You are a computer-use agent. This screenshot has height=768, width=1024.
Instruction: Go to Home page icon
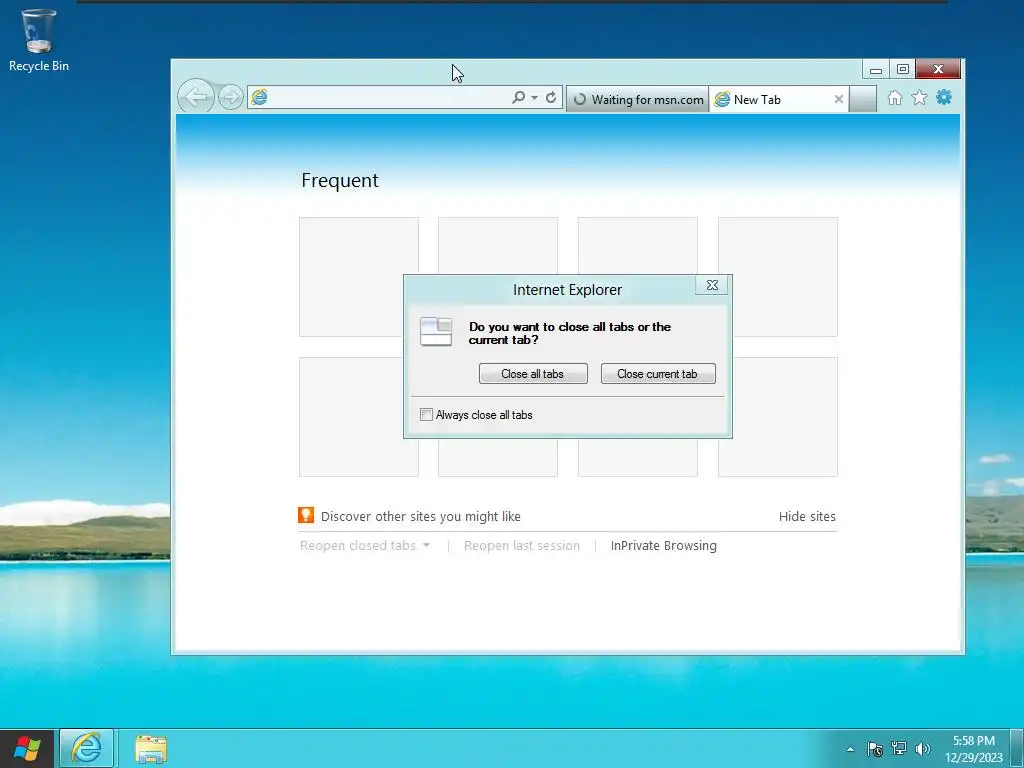coord(895,98)
